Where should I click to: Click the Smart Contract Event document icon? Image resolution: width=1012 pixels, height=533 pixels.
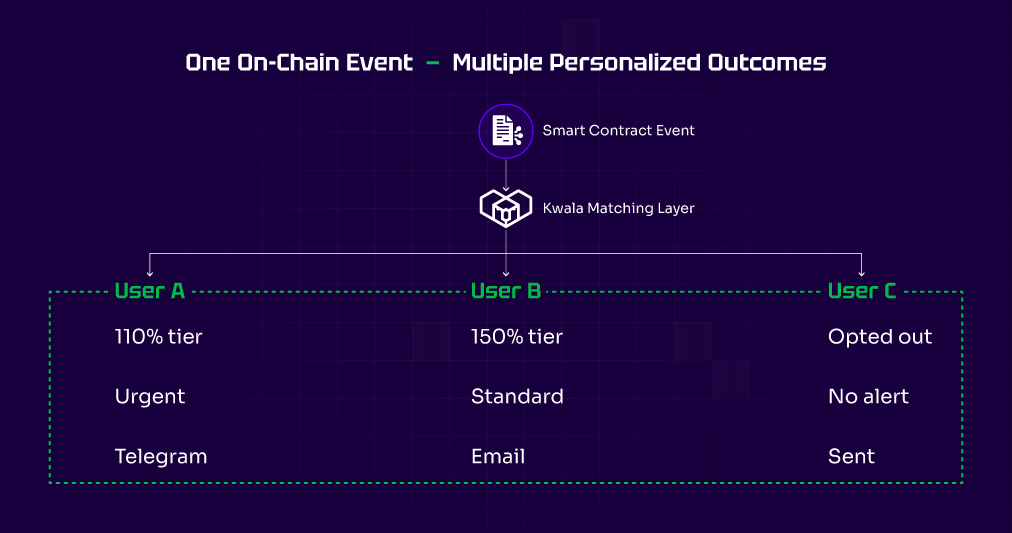pyautogui.click(x=506, y=130)
